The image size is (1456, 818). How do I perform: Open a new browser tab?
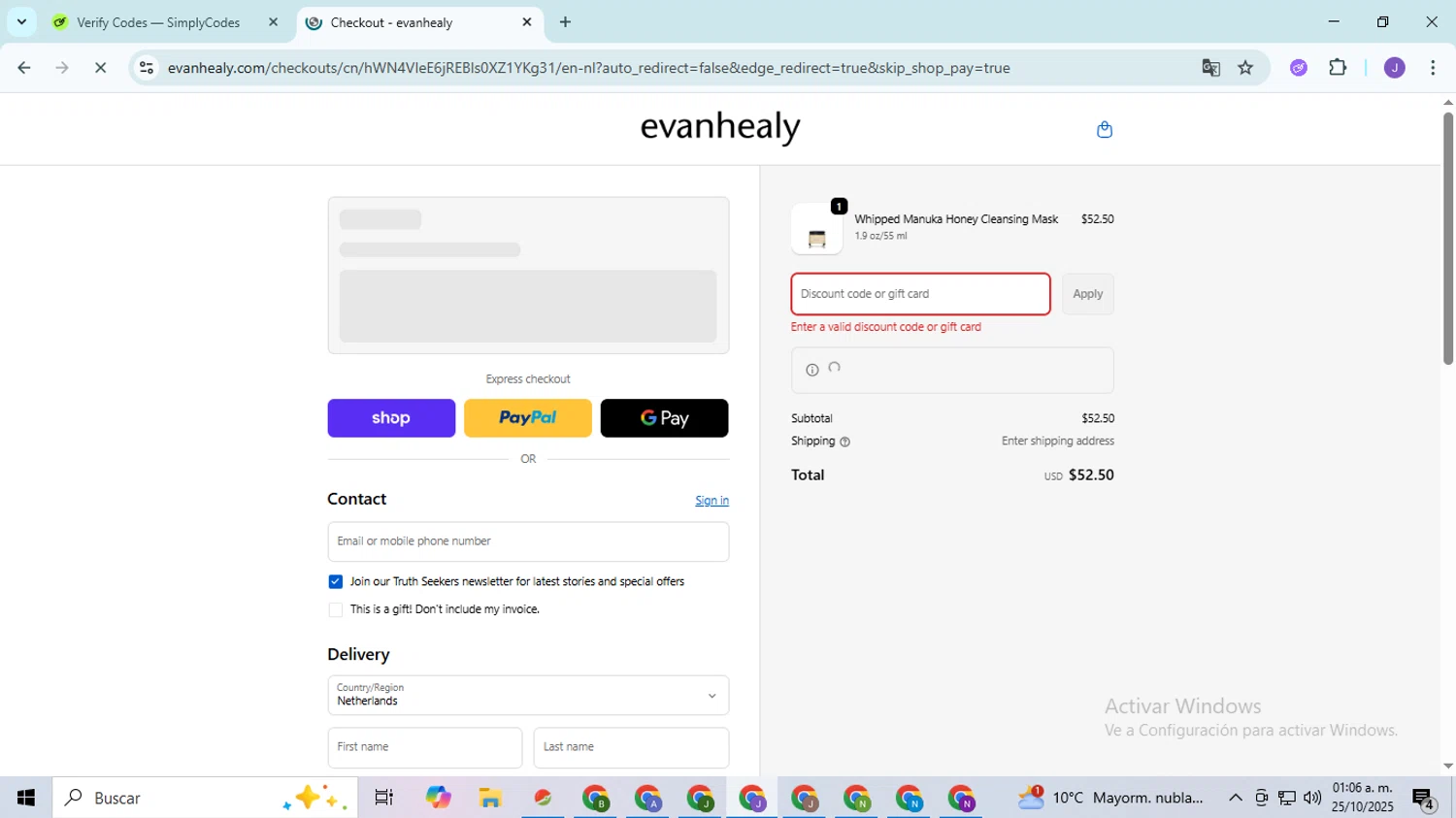pyautogui.click(x=565, y=22)
